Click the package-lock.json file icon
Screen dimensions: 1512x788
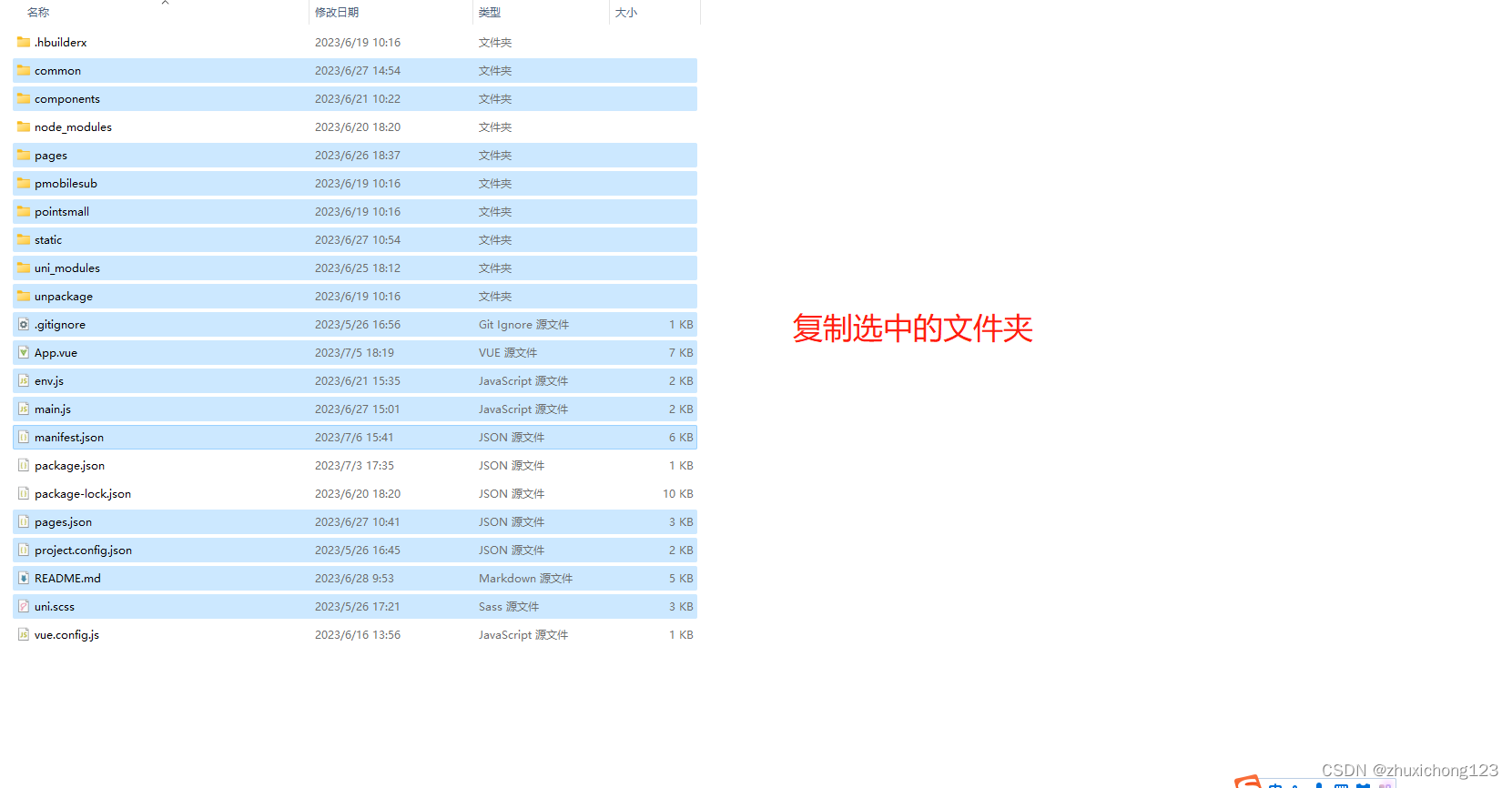click(x=24, y=493)
